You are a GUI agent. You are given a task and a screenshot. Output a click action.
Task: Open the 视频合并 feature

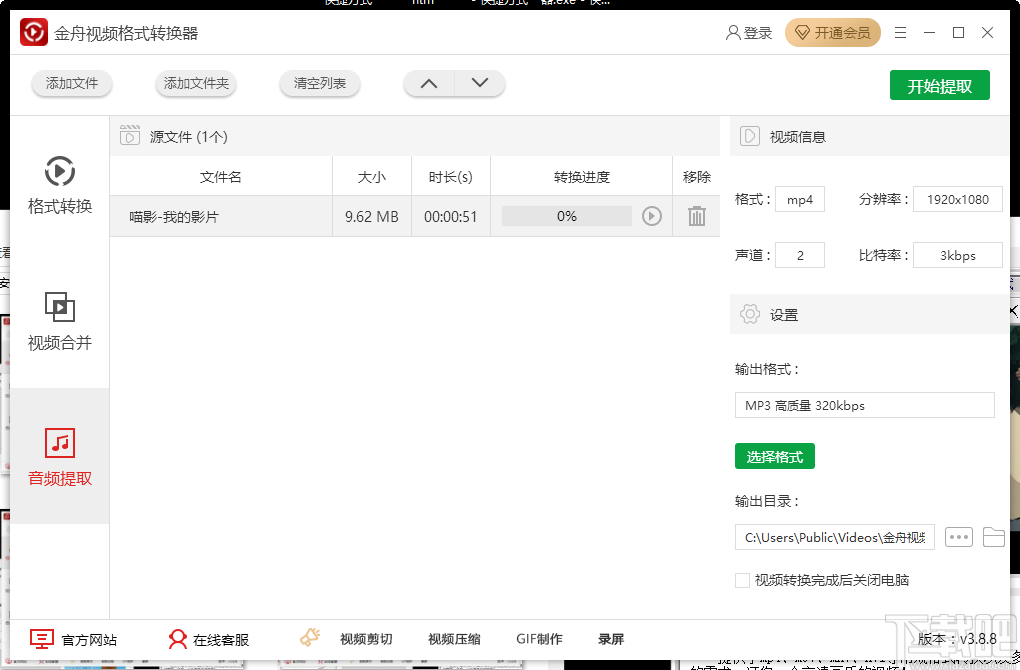coord(59,320)
